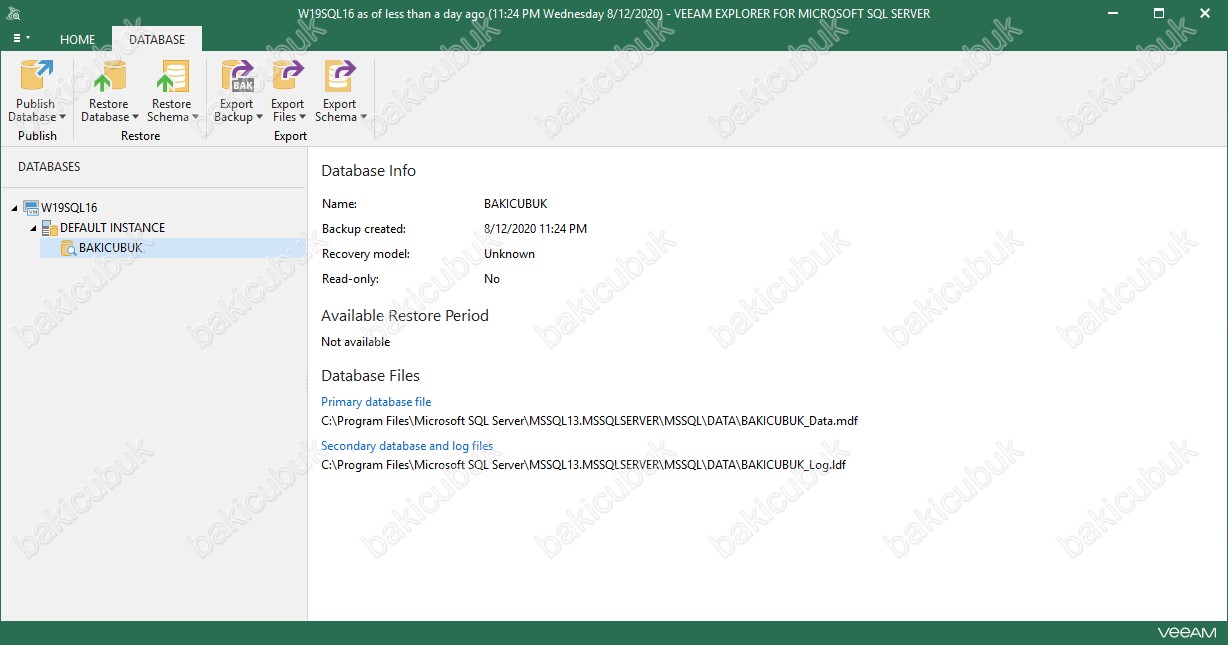Click the Read-only value No
The width and height of the screenshot is (1228, 645).
pyautogui.click(x=492, y=279)
